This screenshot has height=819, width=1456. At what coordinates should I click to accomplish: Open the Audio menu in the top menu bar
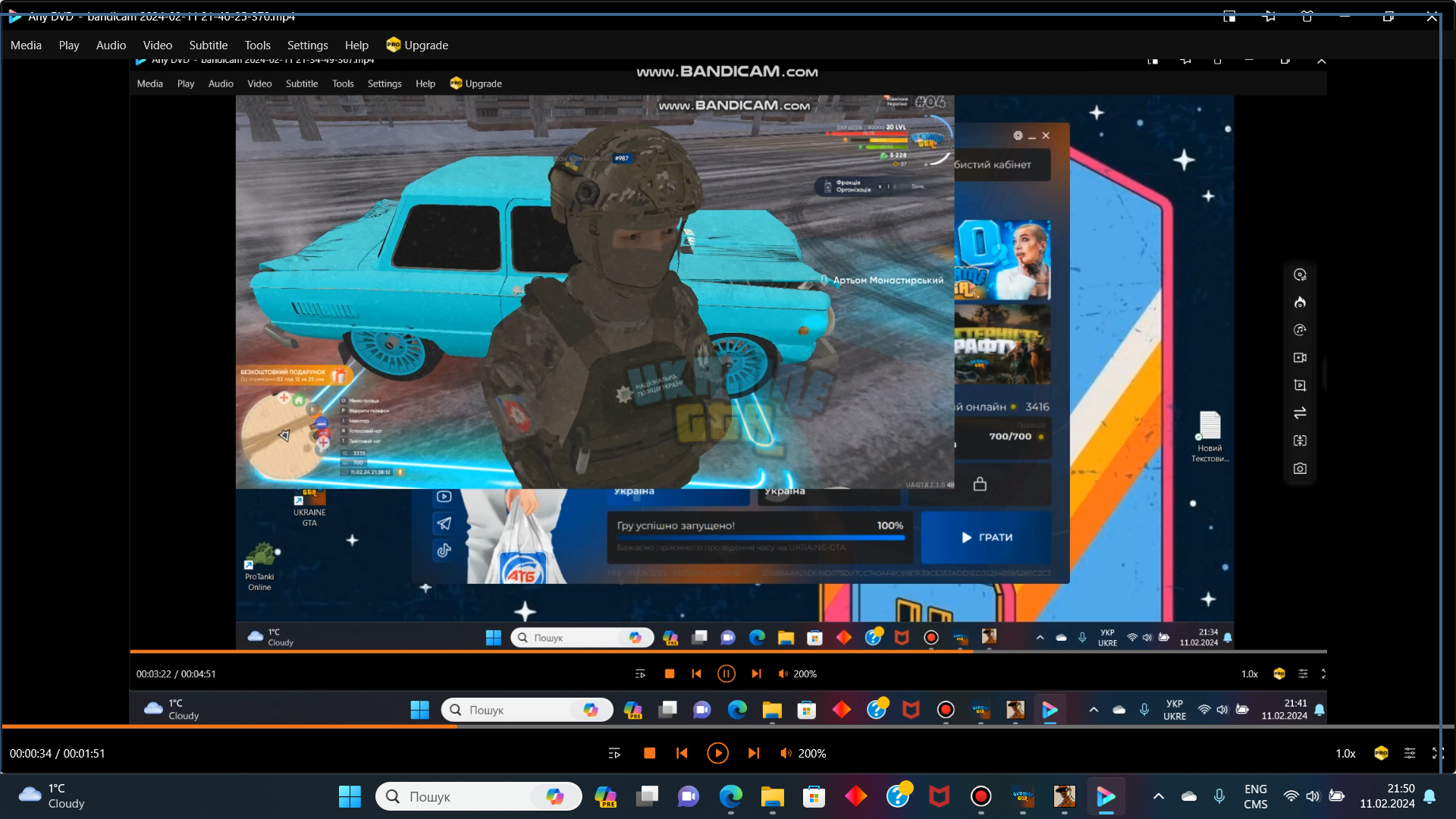(x=111, y=45)
